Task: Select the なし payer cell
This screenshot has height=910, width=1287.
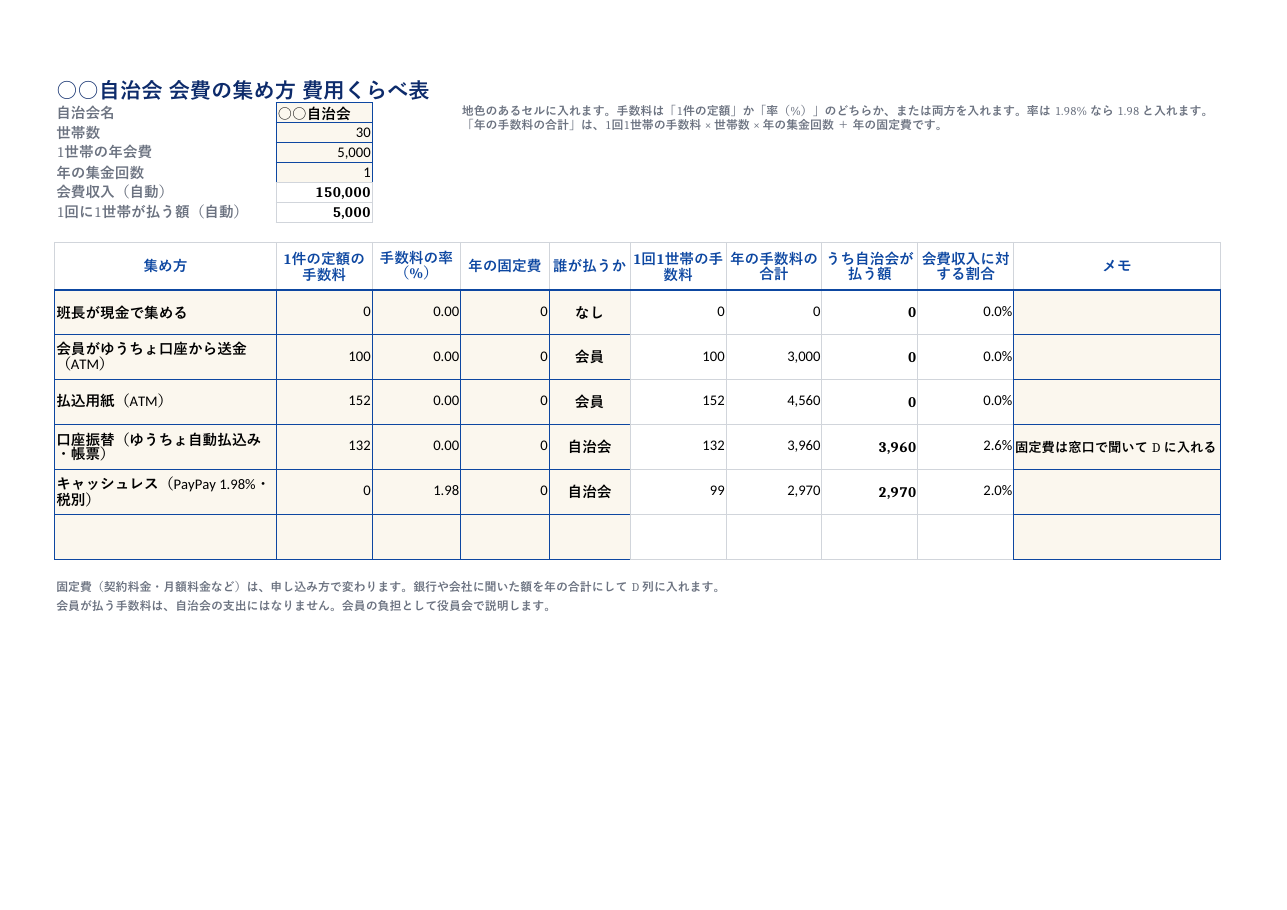Action: 590,312
